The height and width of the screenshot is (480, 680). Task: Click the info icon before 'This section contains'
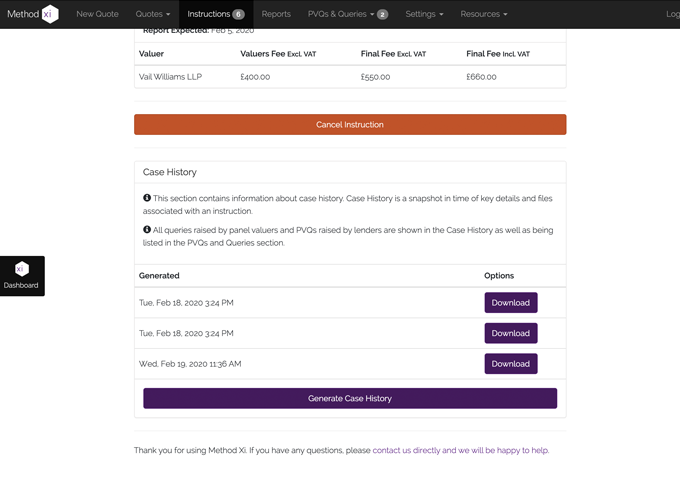point(147,198)
